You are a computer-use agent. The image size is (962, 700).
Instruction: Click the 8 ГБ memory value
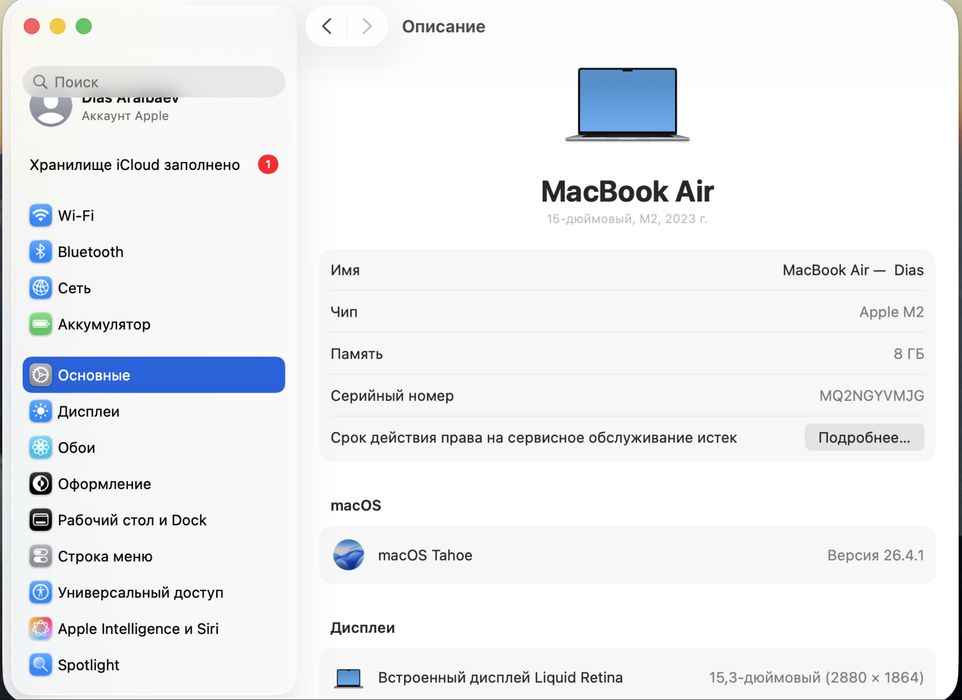click(x=909, y=353)
